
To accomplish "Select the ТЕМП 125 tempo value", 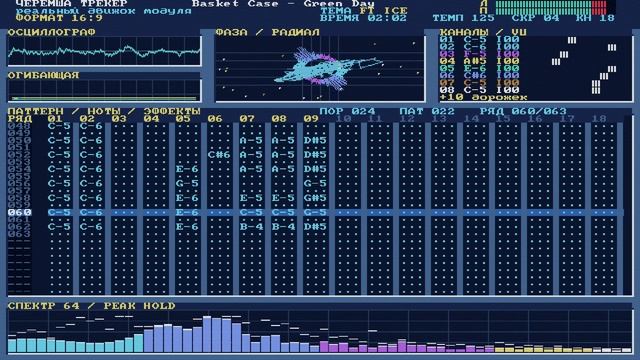I will 463,18.
